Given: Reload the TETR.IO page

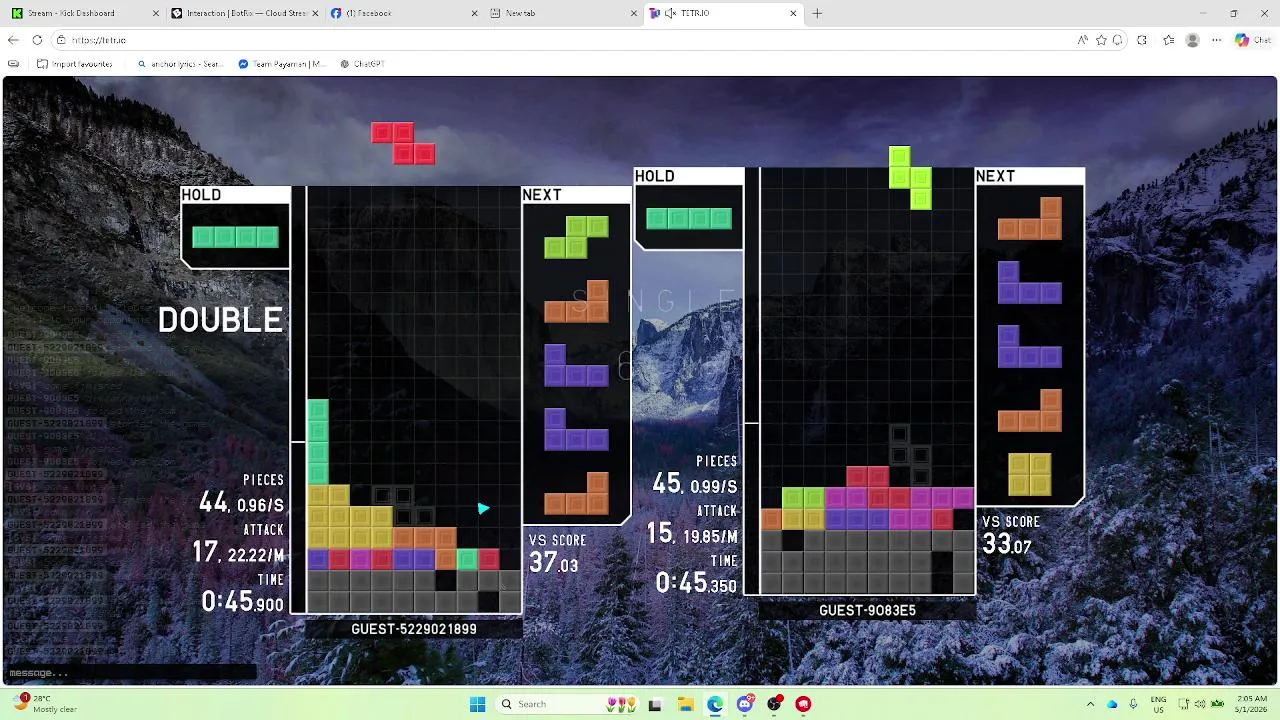Looking at the screenshot, I should tap(37, 40).
